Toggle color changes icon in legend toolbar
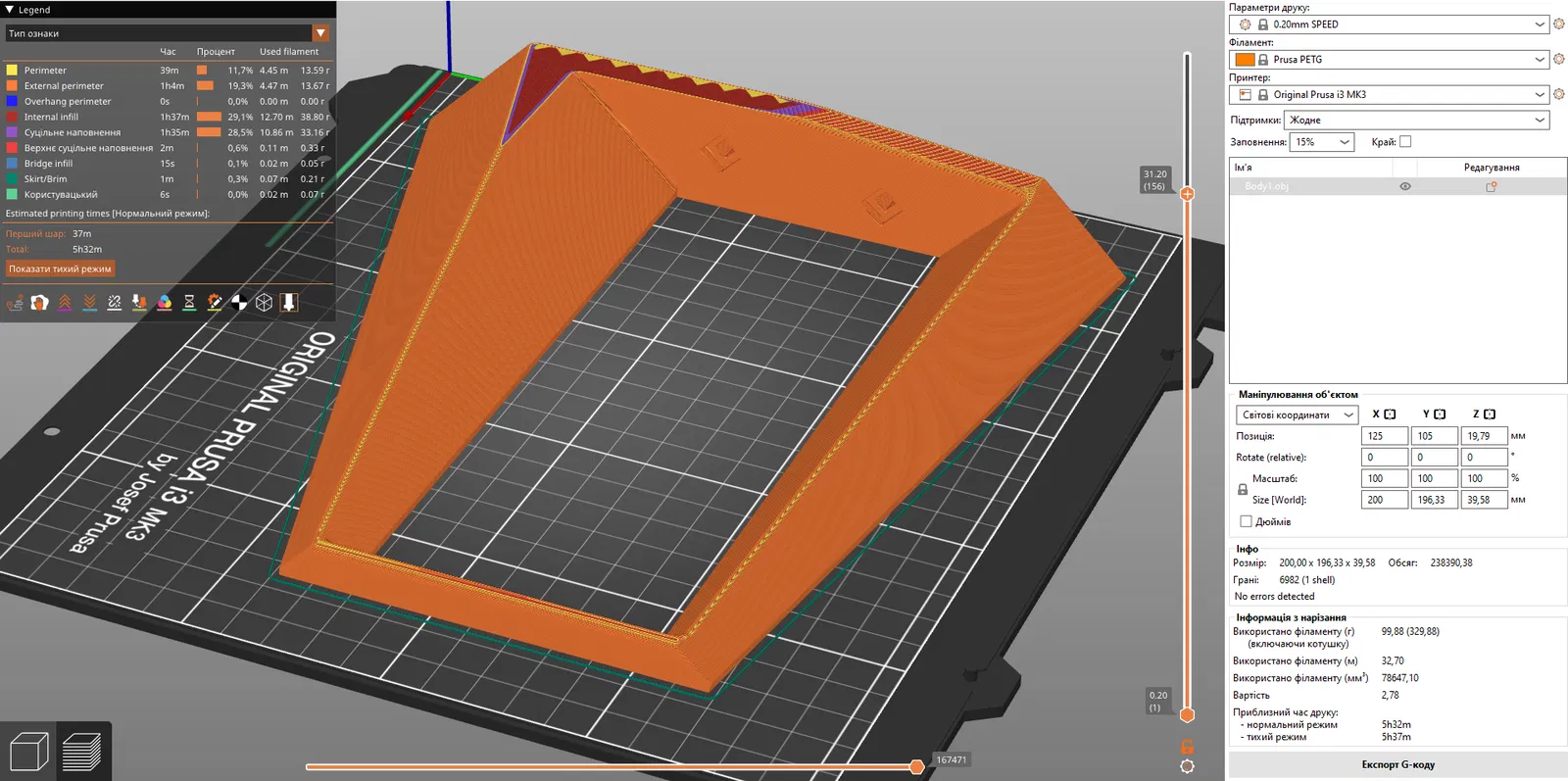 165,303
